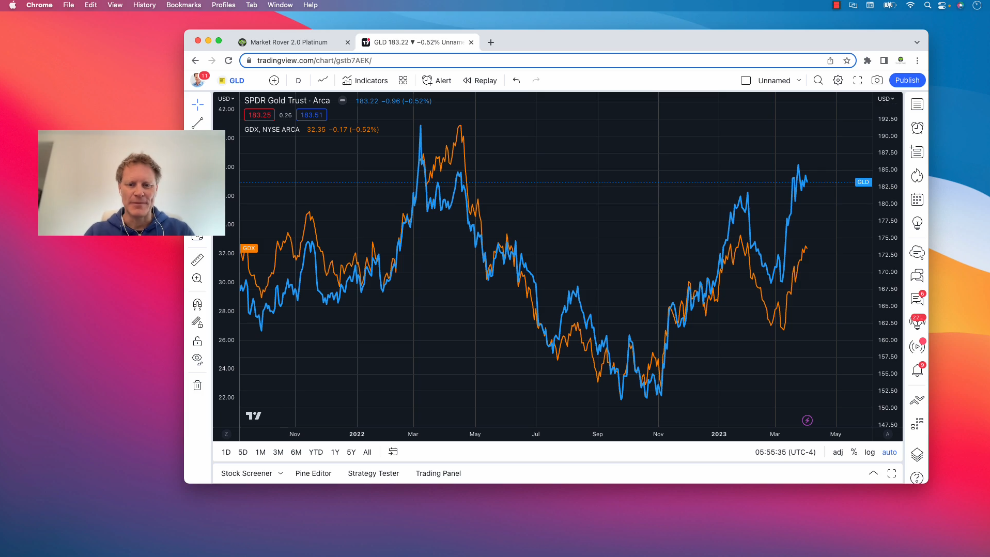Viewport: 990px width, 557px height.
Task: Switch to the Pine Editor tab
Action: pyautogui.click(x=313, y=473)
